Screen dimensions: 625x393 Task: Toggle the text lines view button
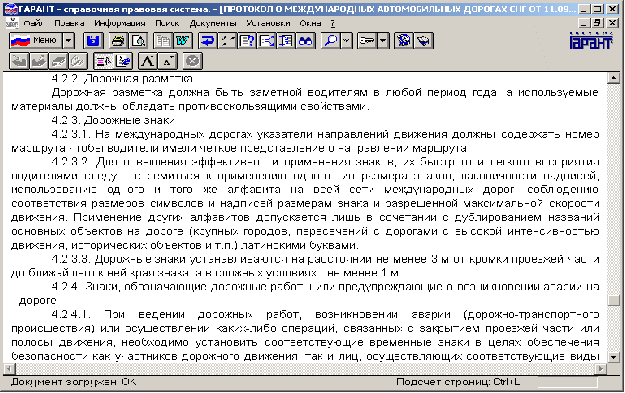[103, 61]
